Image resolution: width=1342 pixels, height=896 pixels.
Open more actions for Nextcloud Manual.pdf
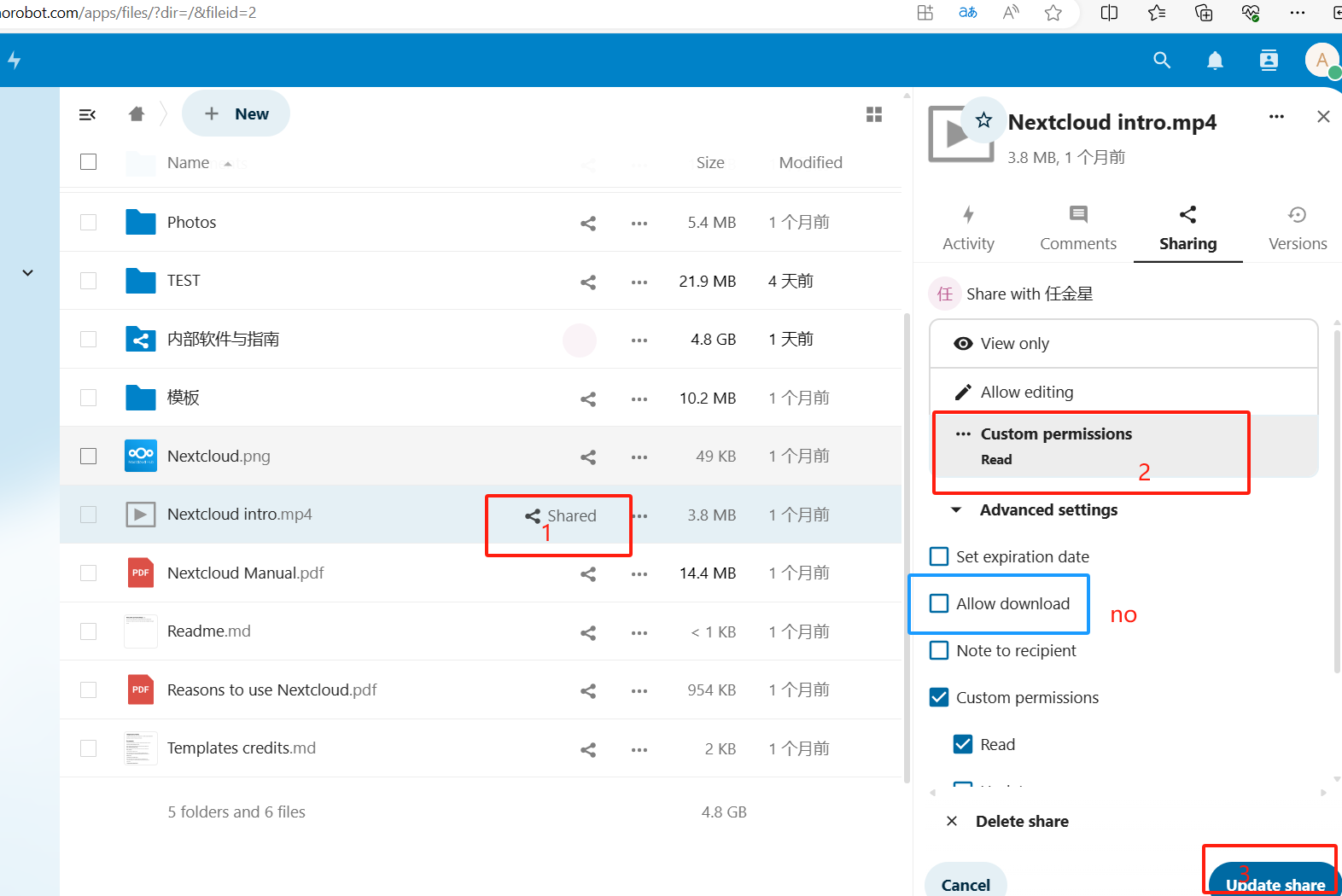639,573
